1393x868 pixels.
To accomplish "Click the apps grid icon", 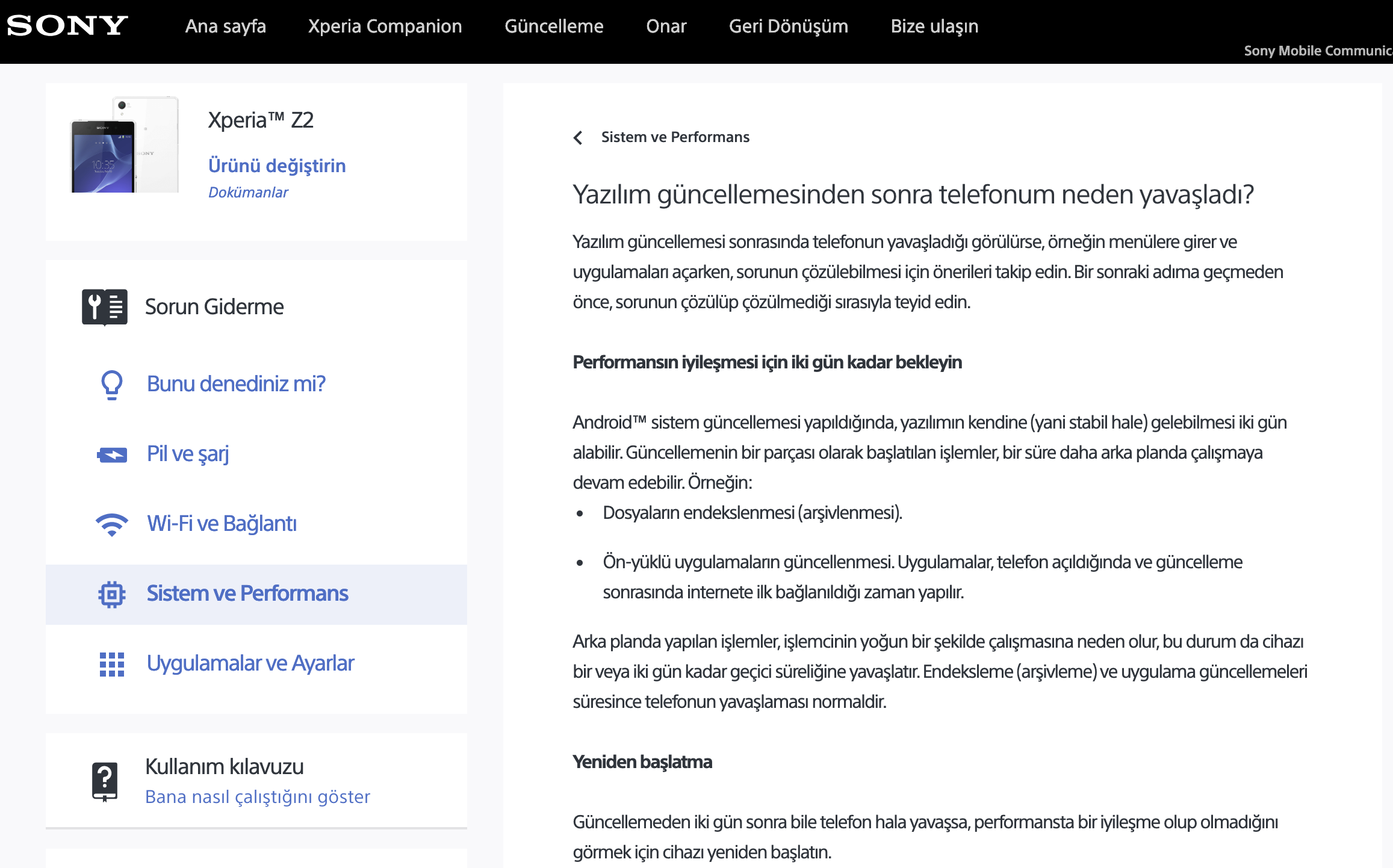I will (x=112, y=665).
